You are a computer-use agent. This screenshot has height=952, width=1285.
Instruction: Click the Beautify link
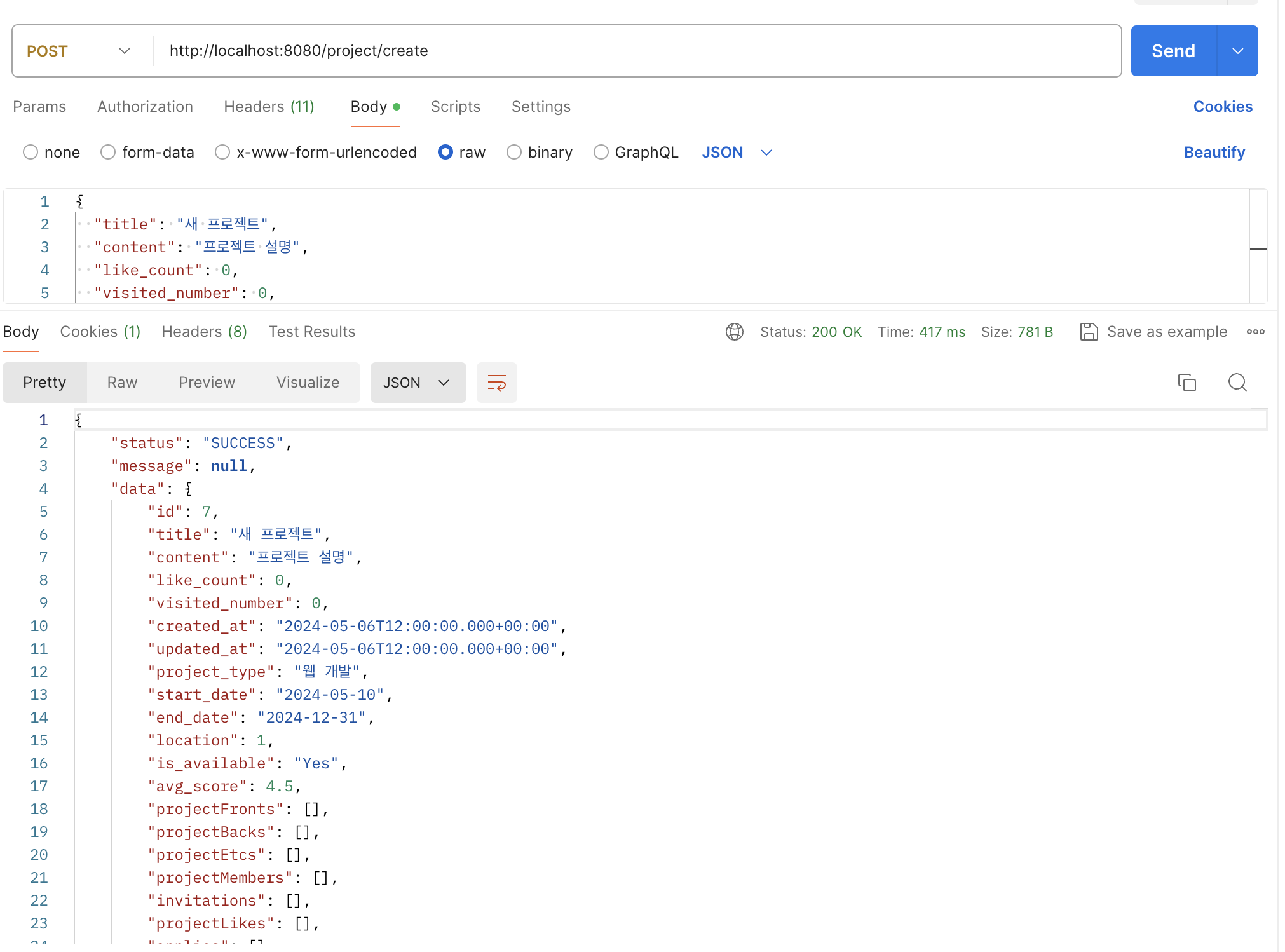point(1214,153)
